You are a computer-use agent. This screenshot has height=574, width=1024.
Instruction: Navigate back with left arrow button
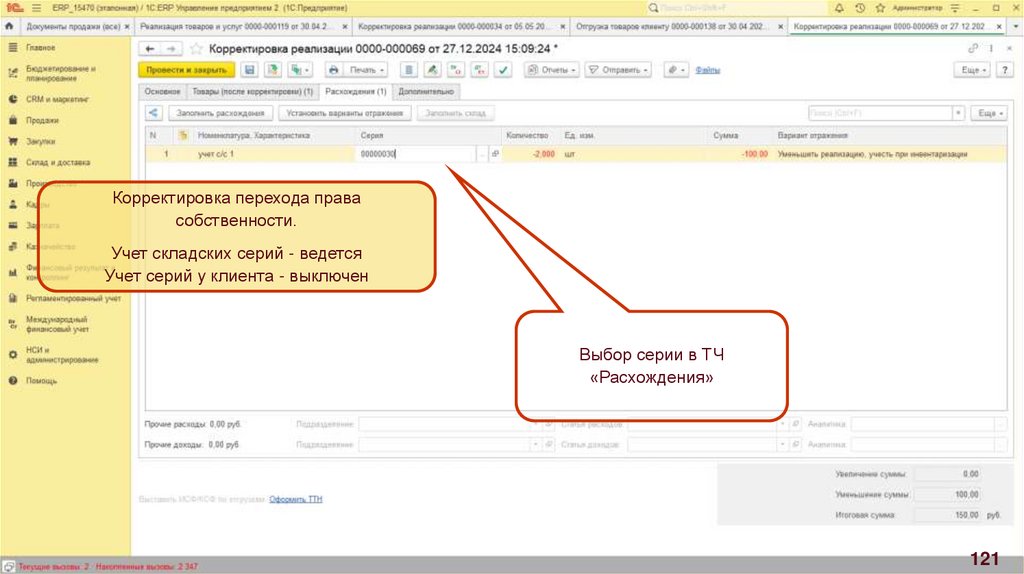[149, 48]
